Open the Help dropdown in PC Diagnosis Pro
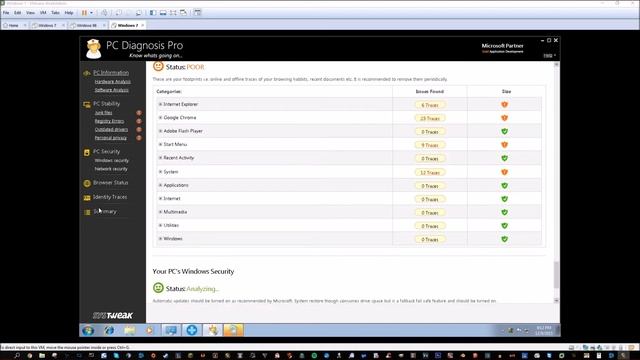640x360 pixels. (549, 56)
